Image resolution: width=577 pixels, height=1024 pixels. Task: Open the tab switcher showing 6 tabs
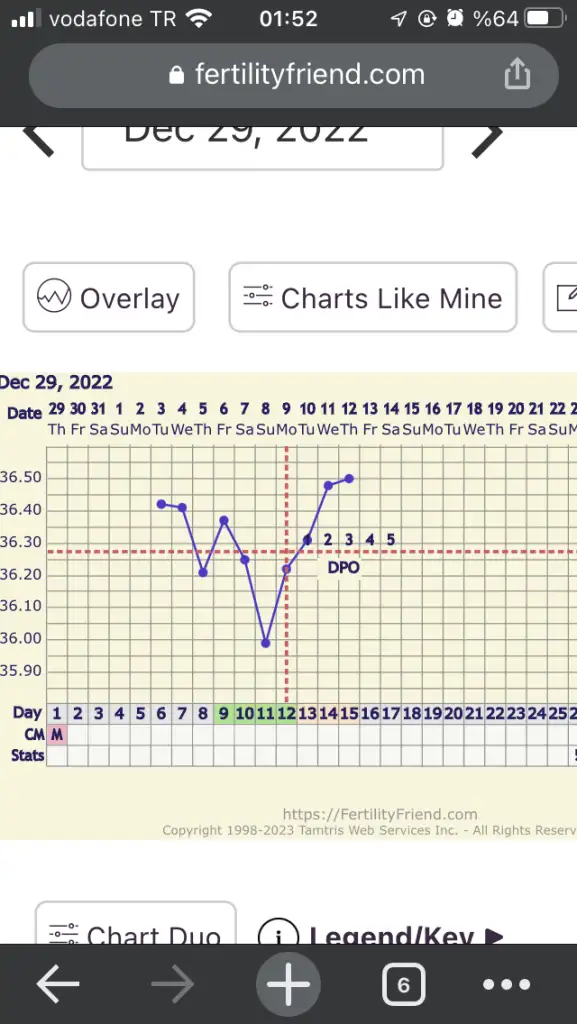[403, 984]
